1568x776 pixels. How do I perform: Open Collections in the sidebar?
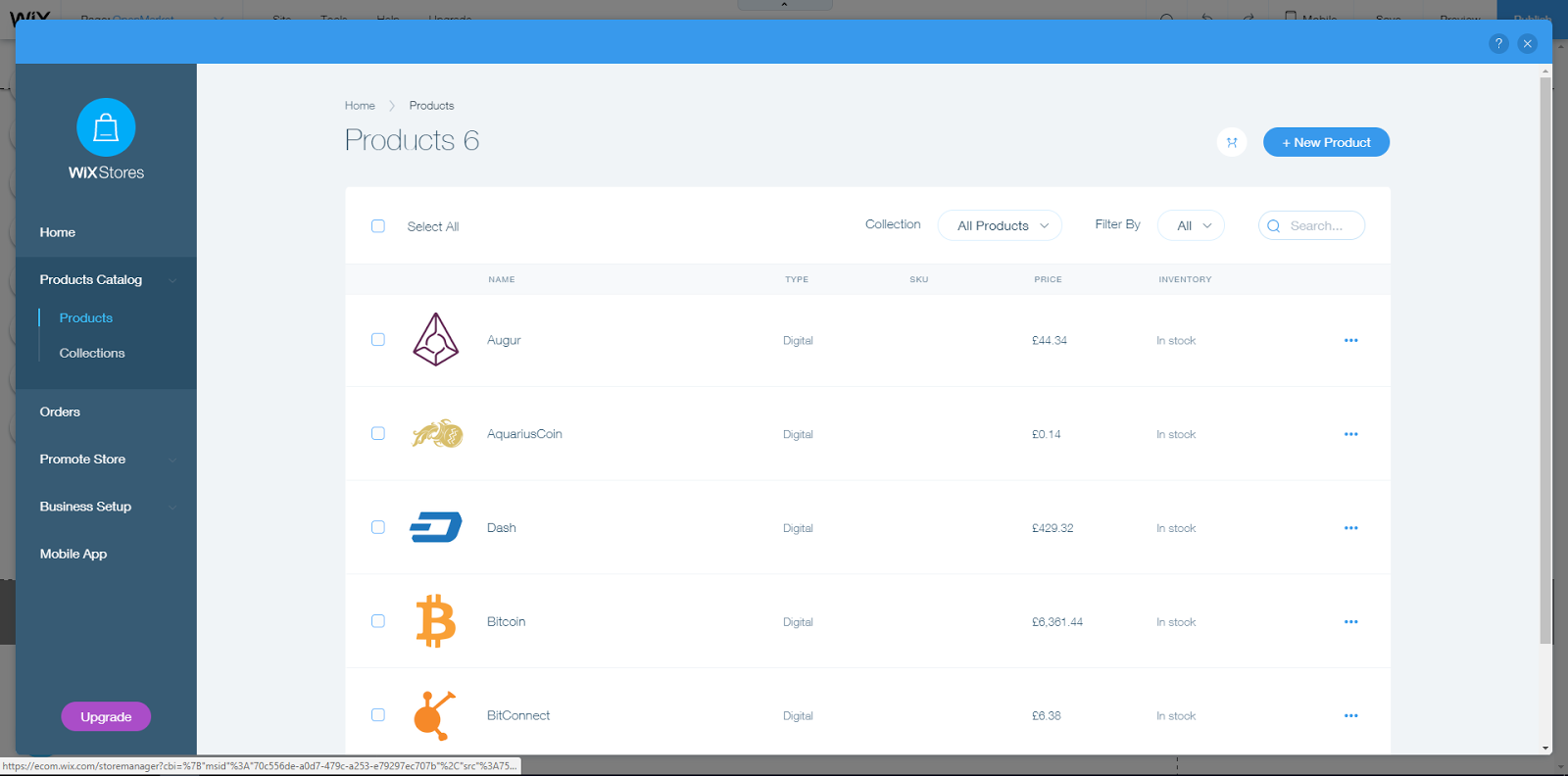click(92, 353)
